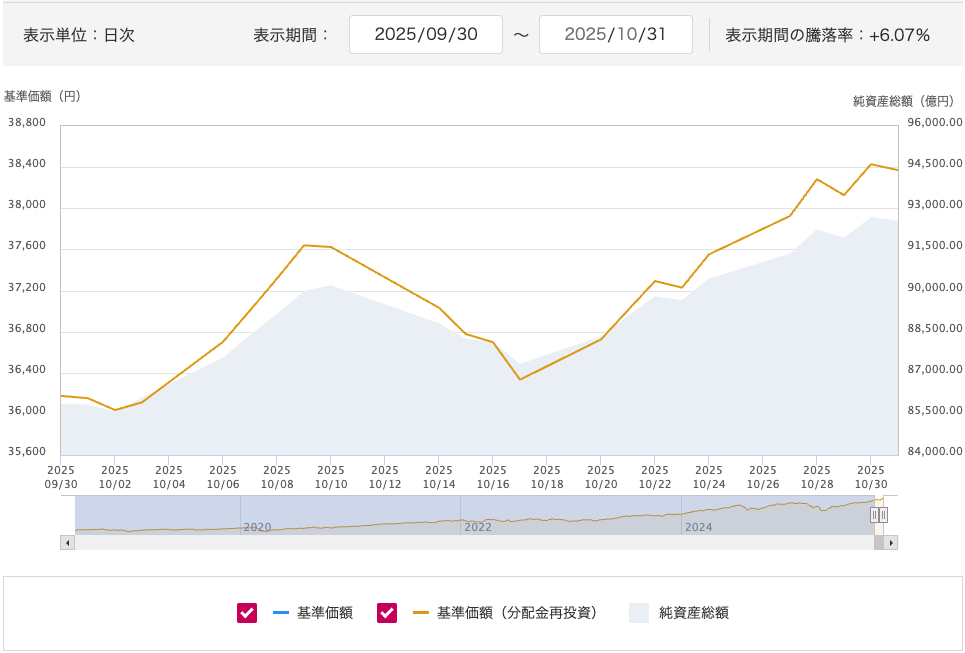Toggle the 基準価額（分配金再投資）checkbox
The height and width of the screenshot is (653, 965).
[387, 613]
